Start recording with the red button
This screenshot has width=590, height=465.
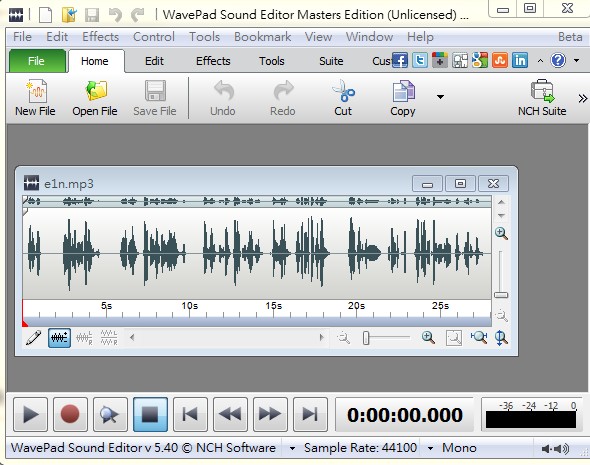point(70,414)
